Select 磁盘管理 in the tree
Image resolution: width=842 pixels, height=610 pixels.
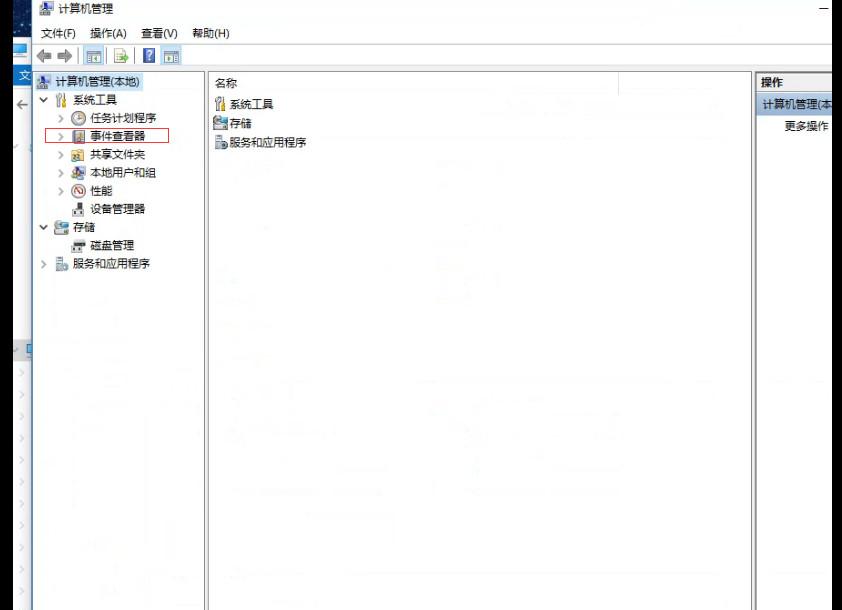[x=112, y=245]
